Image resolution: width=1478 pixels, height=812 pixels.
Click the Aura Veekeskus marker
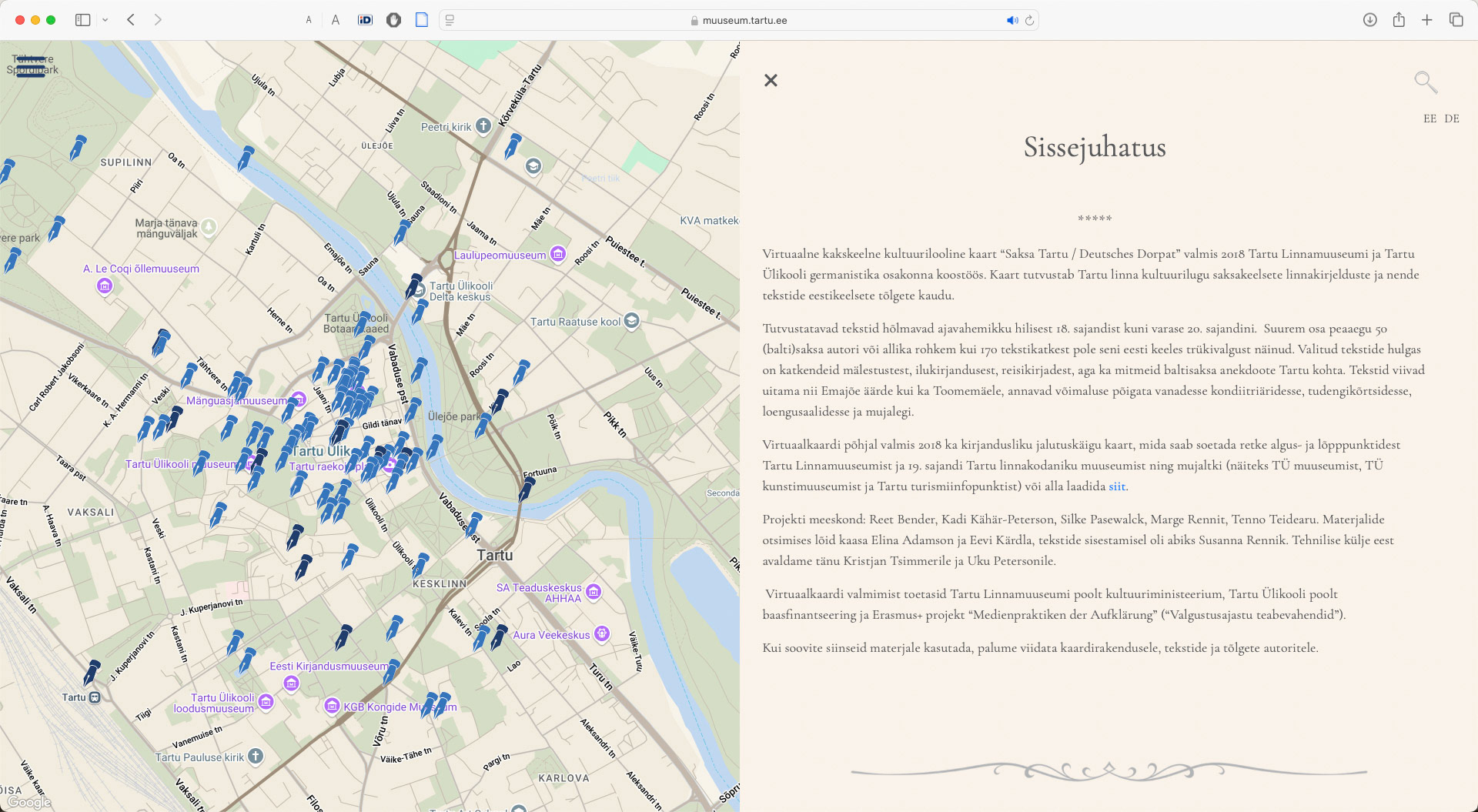click(x=602, y=634)
